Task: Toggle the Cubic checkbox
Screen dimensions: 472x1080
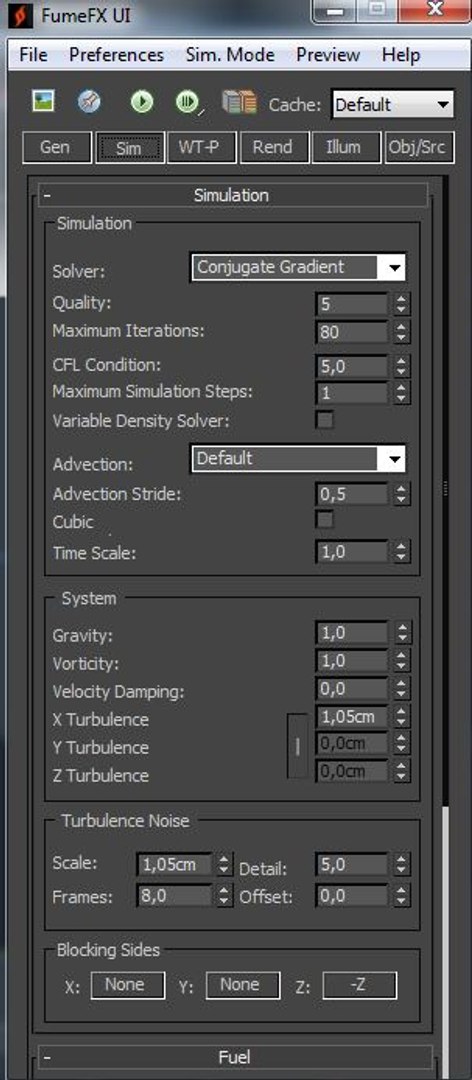Action: point(325,519)
